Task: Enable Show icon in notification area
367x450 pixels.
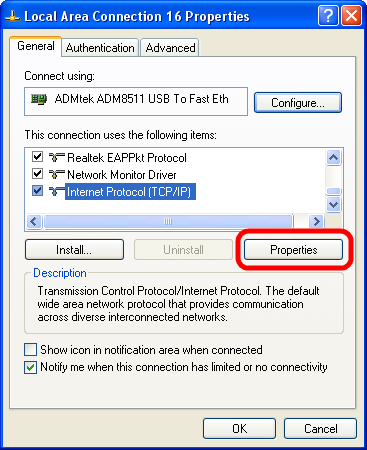Action: tap(30, 350)
